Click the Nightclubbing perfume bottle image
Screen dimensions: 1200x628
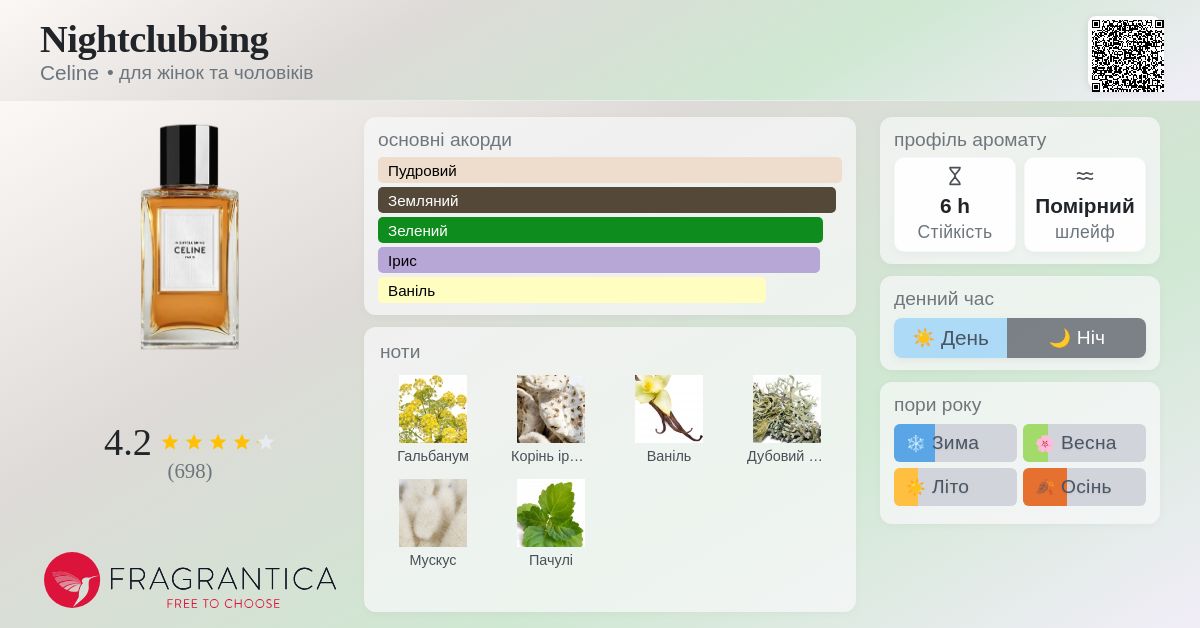pos(190,237)
